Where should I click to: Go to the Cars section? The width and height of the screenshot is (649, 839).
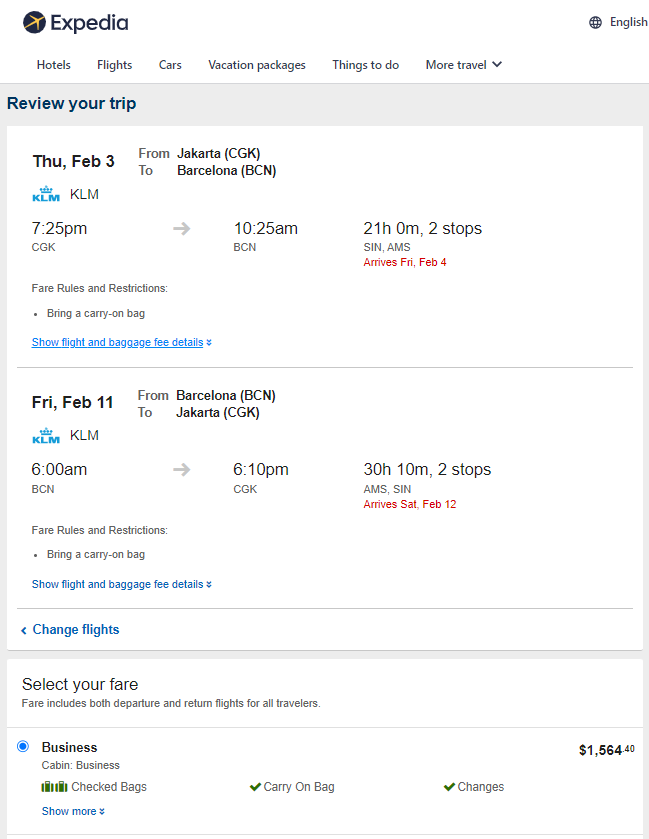[170, 65]
